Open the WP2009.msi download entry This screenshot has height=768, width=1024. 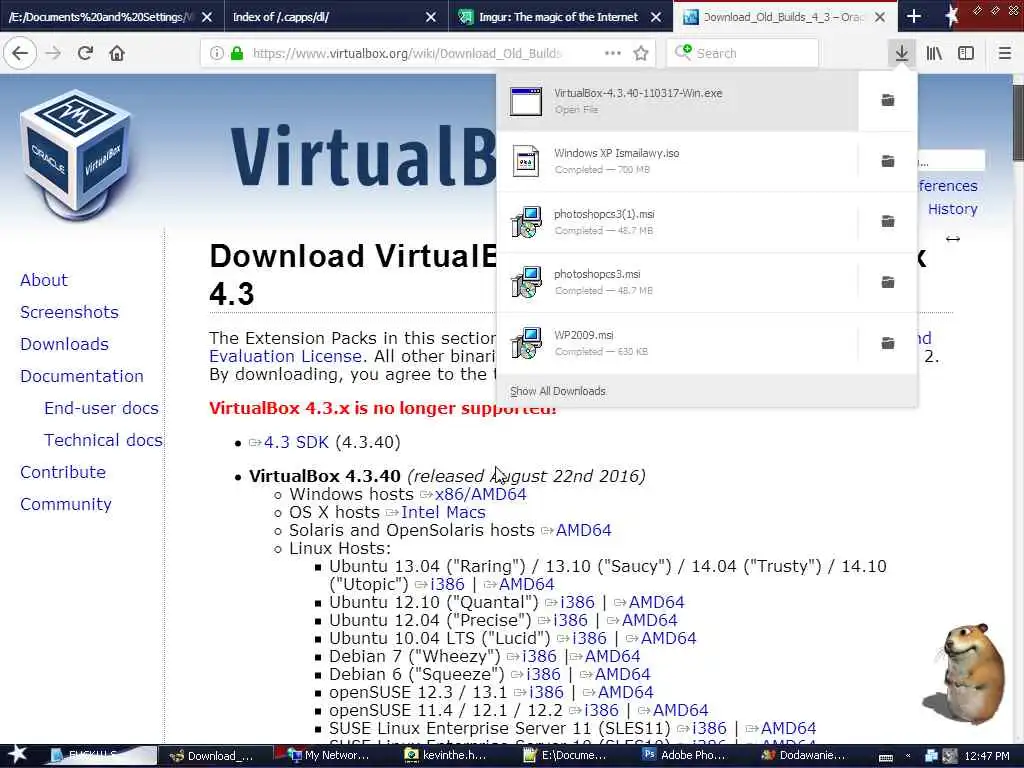[x=677, y=343]
